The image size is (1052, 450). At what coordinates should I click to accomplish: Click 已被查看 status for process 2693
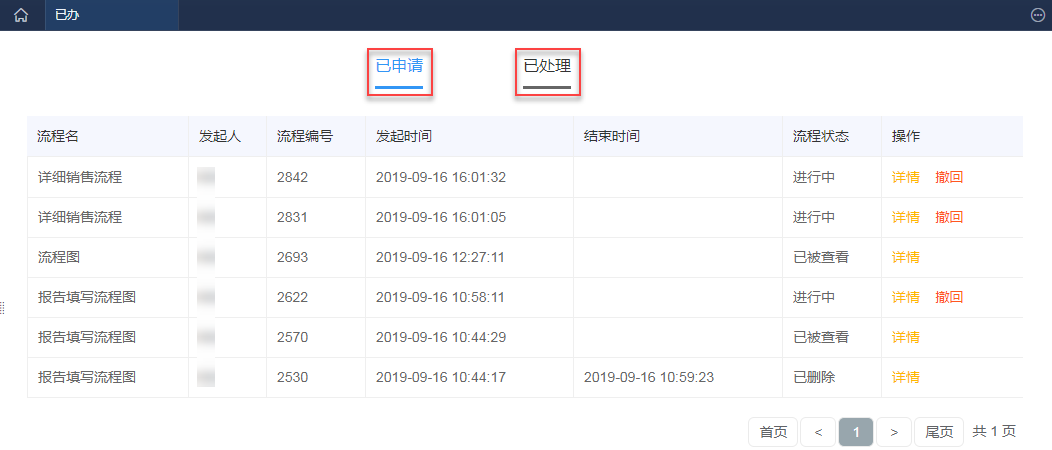click(821, 257)
